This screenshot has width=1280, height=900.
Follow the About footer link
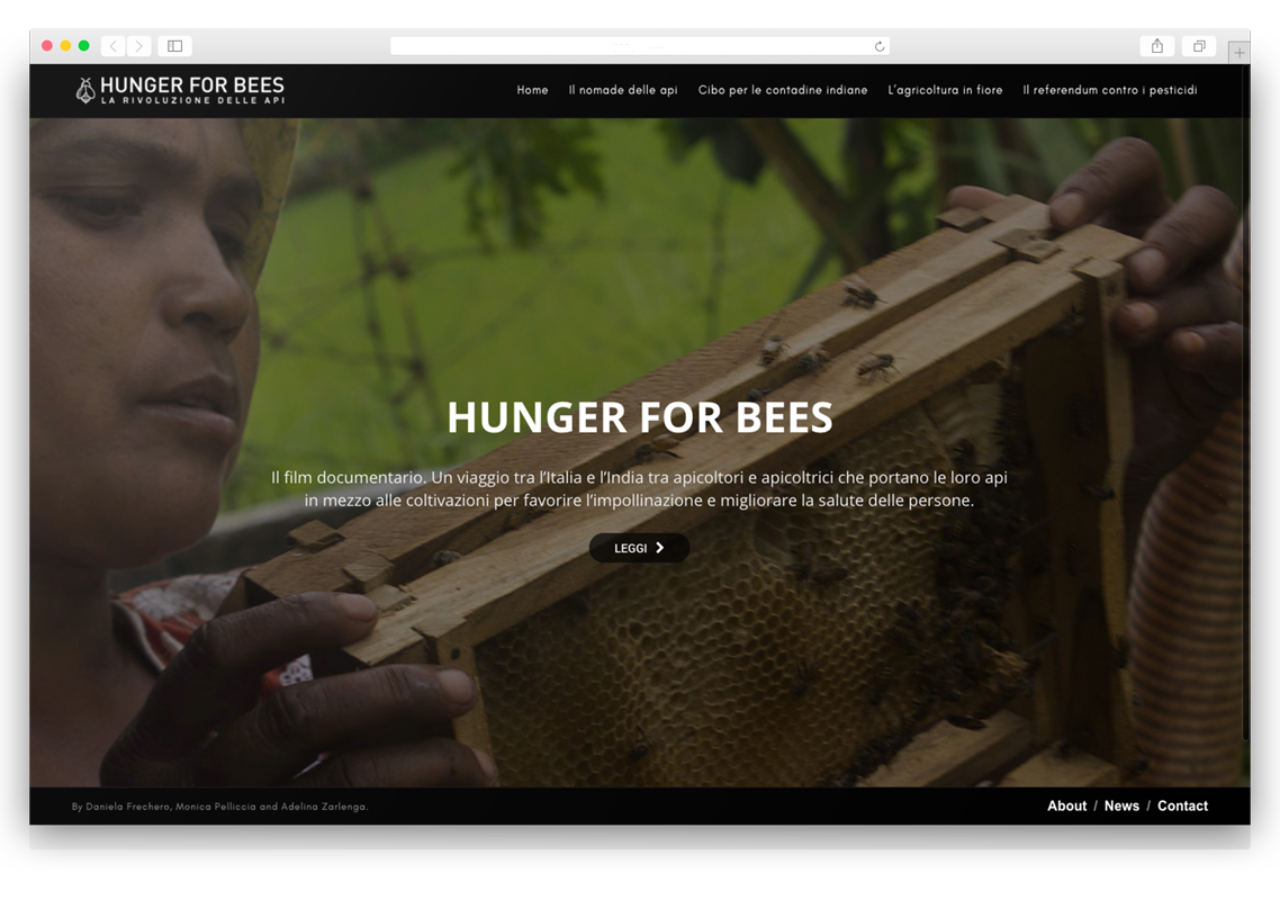pos(1067,806)
